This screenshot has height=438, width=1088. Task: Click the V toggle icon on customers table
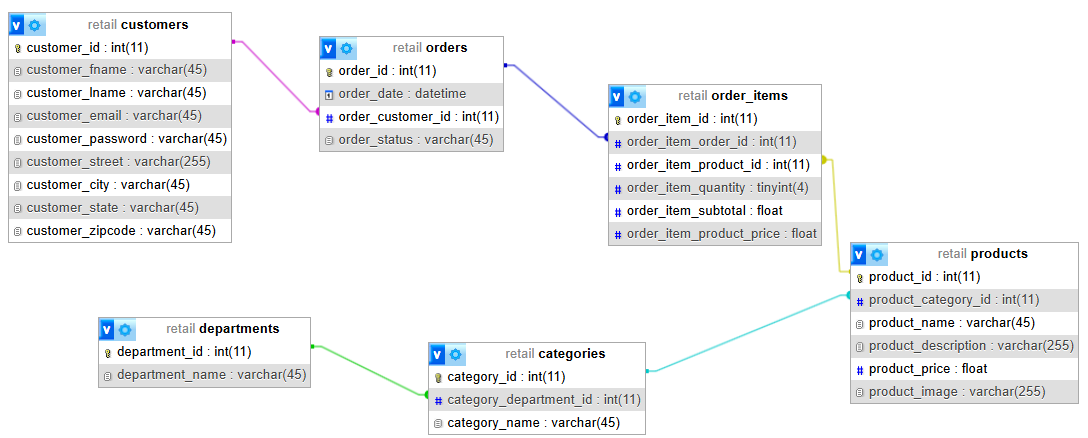coord(17,26)
